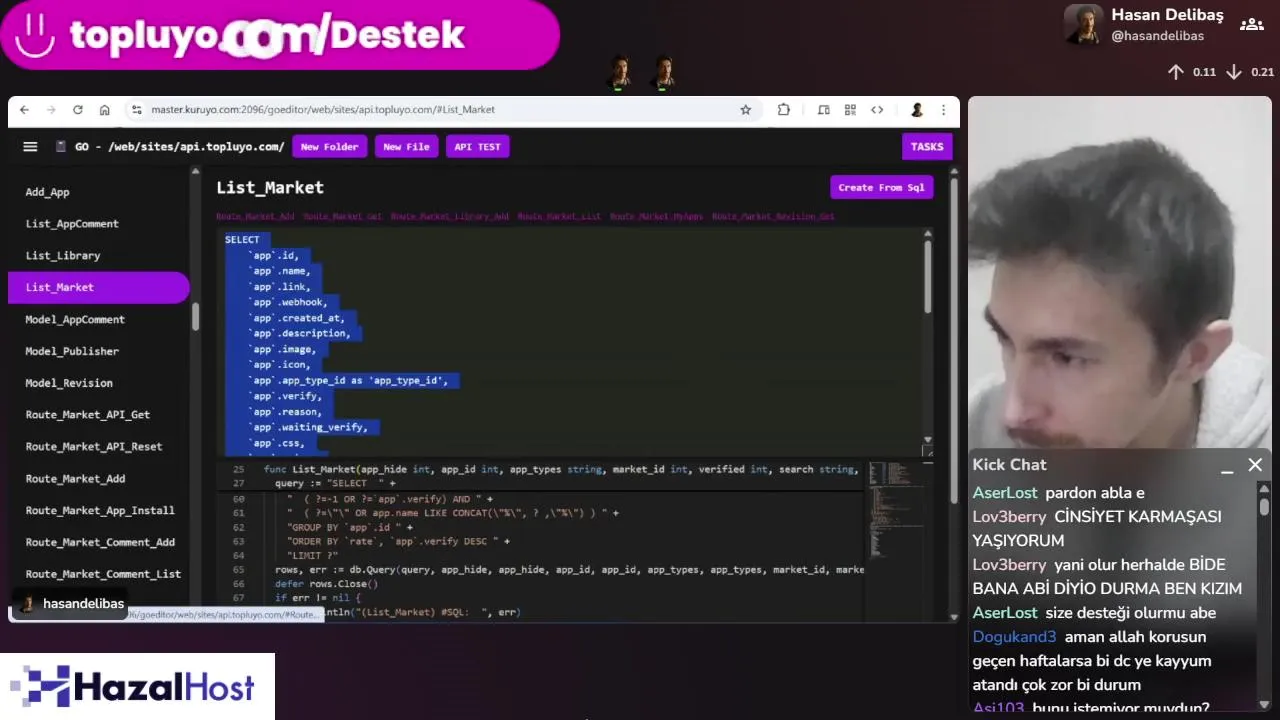Viewport: 1280px width, 720px height.
Task: Open the API TEST button
Action: point(477,147)
